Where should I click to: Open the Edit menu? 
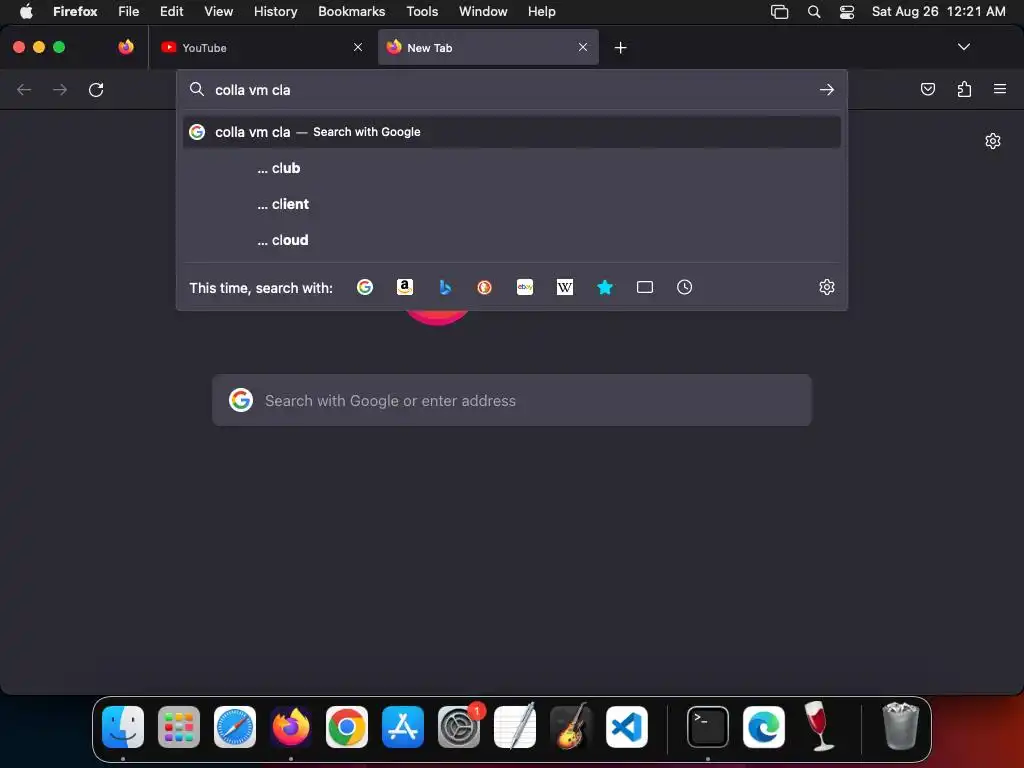click(x=172, y=11)
